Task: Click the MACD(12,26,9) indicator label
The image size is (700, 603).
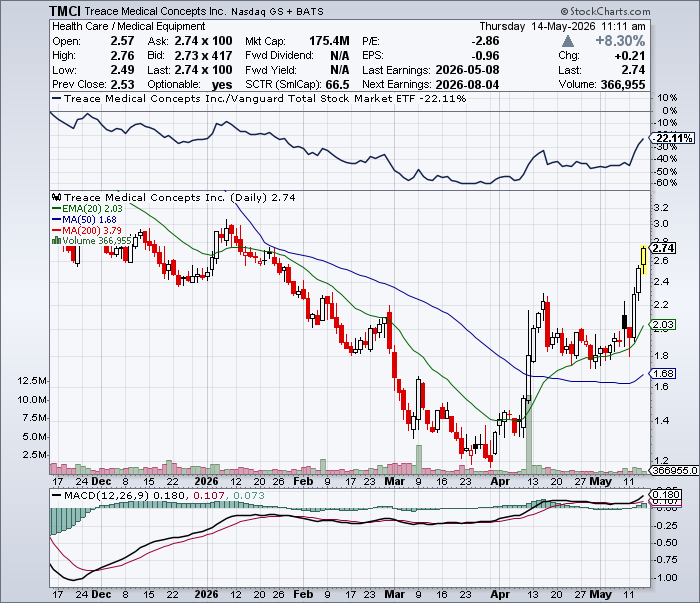Action: (x=107, y=495)
